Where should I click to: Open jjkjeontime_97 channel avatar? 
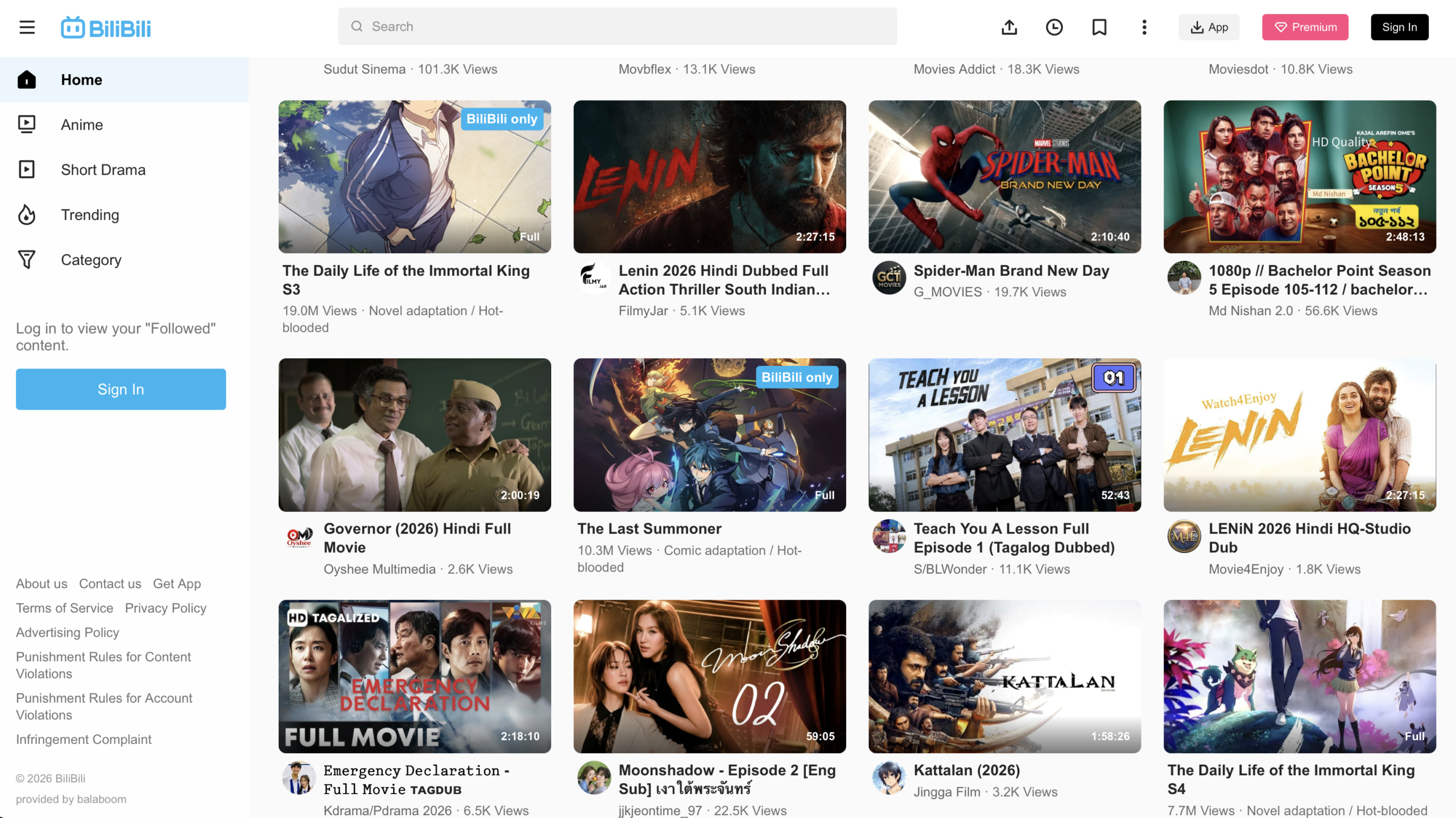594,778
